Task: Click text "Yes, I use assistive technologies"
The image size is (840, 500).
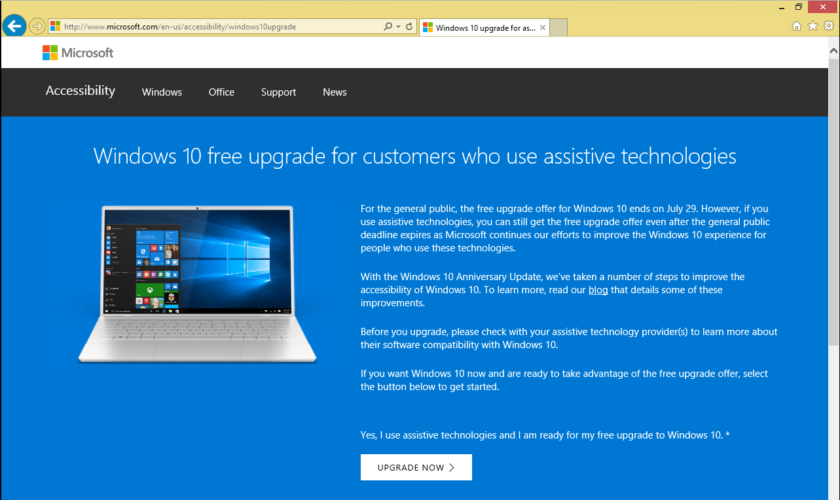Action: pyautogui.click(x=428, y=435)
